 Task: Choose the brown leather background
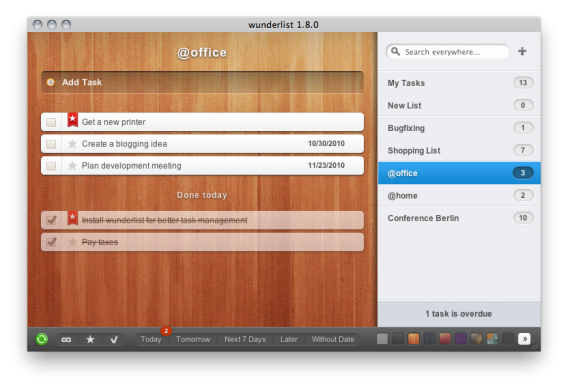(476, 339)
